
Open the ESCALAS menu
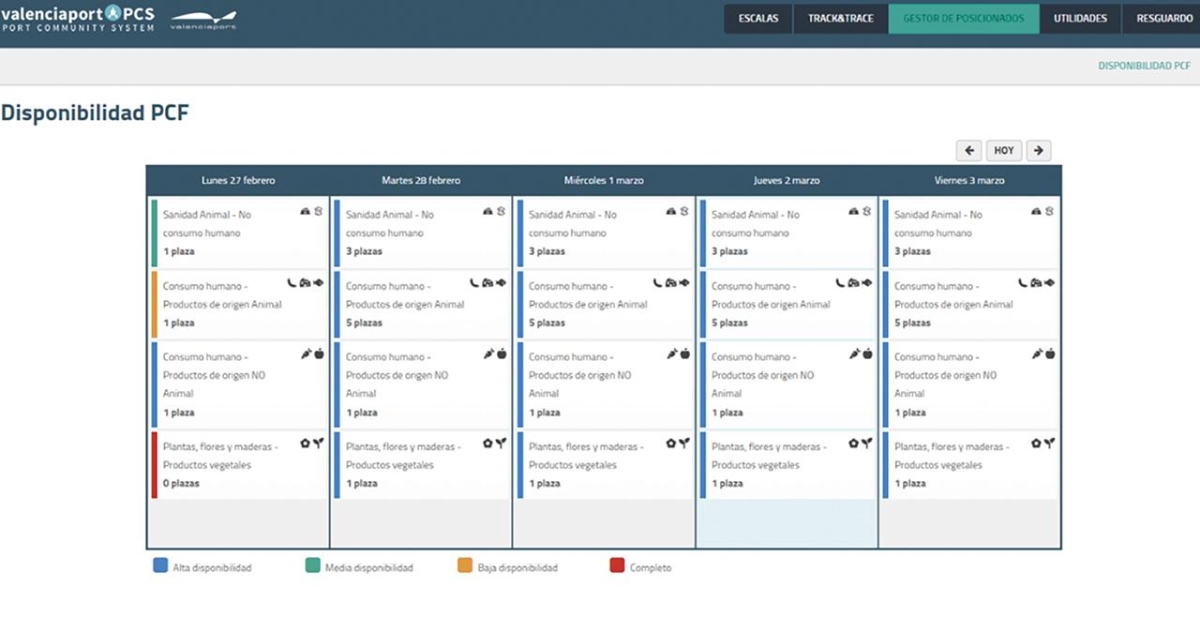coord(758,19)
